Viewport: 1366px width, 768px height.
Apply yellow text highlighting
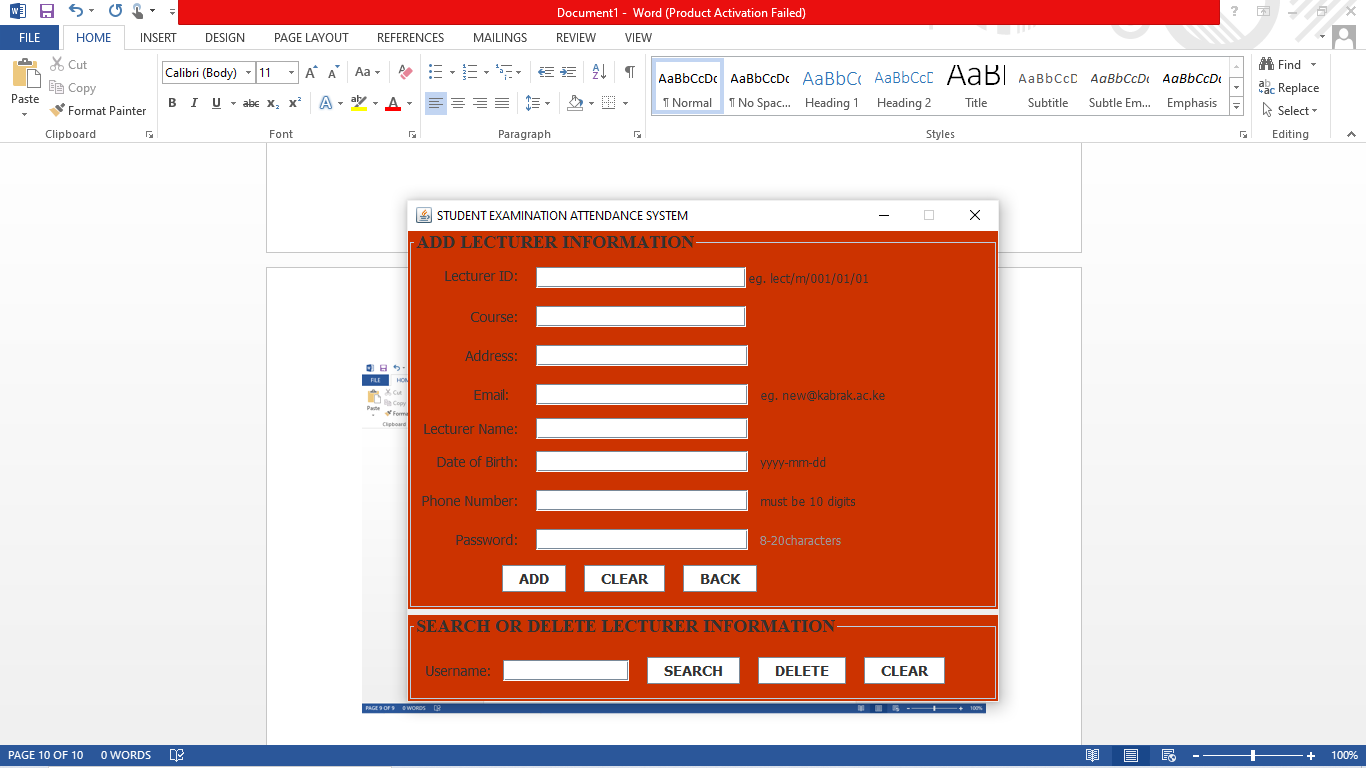(360, 103)
